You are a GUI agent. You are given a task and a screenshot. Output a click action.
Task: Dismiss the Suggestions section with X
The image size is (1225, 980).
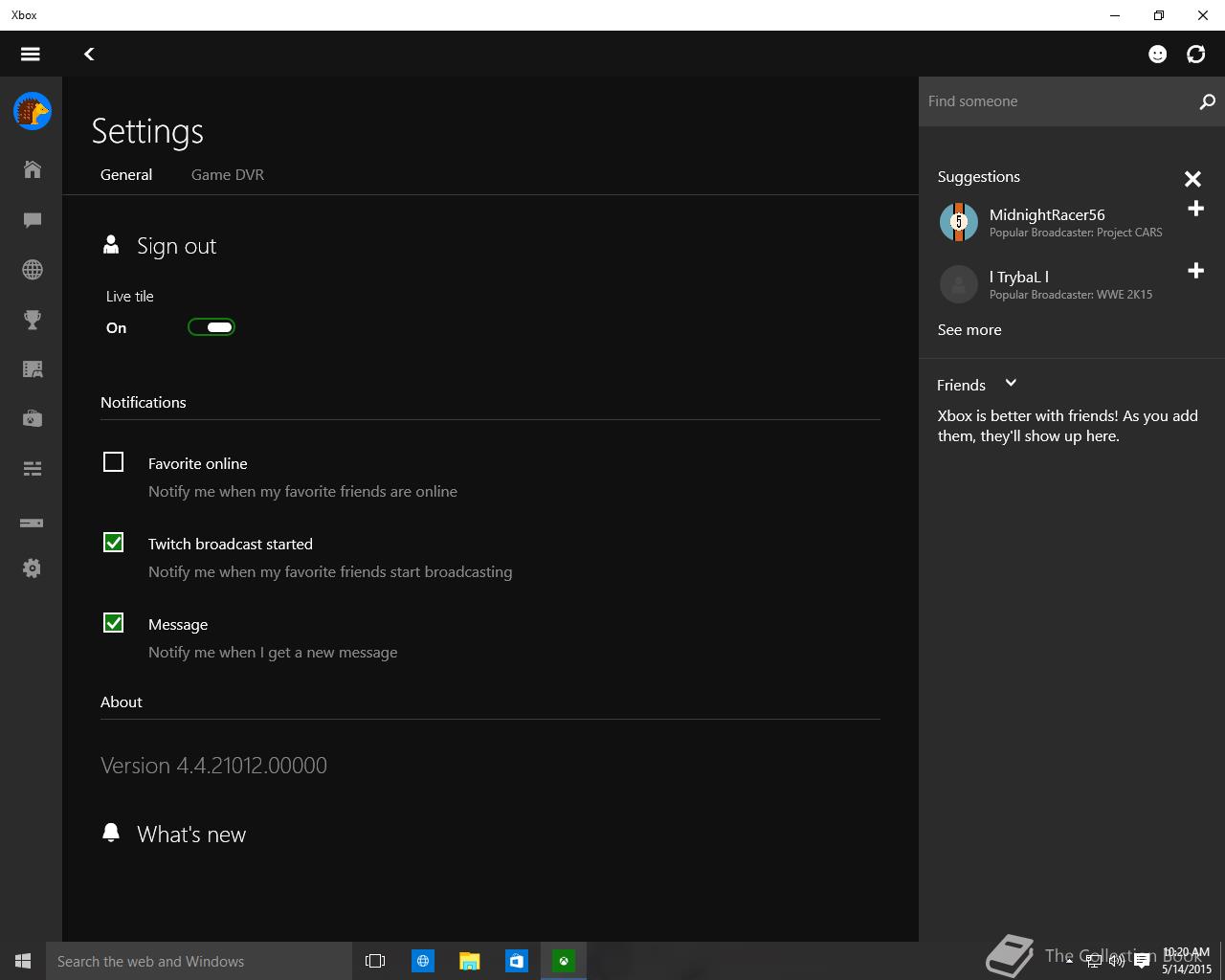1192,179
